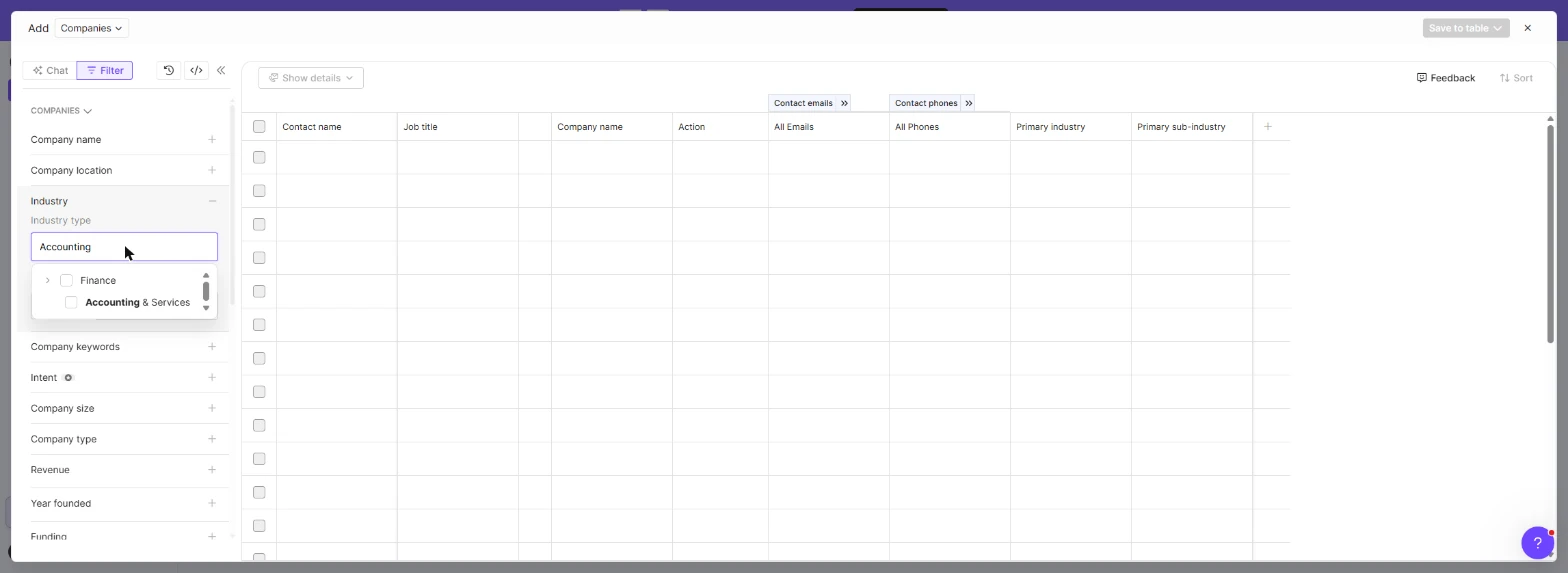Viewport: 1568px width, 573px height.
Task: Click the Company location filter label
Action: (x=71, y=170)
